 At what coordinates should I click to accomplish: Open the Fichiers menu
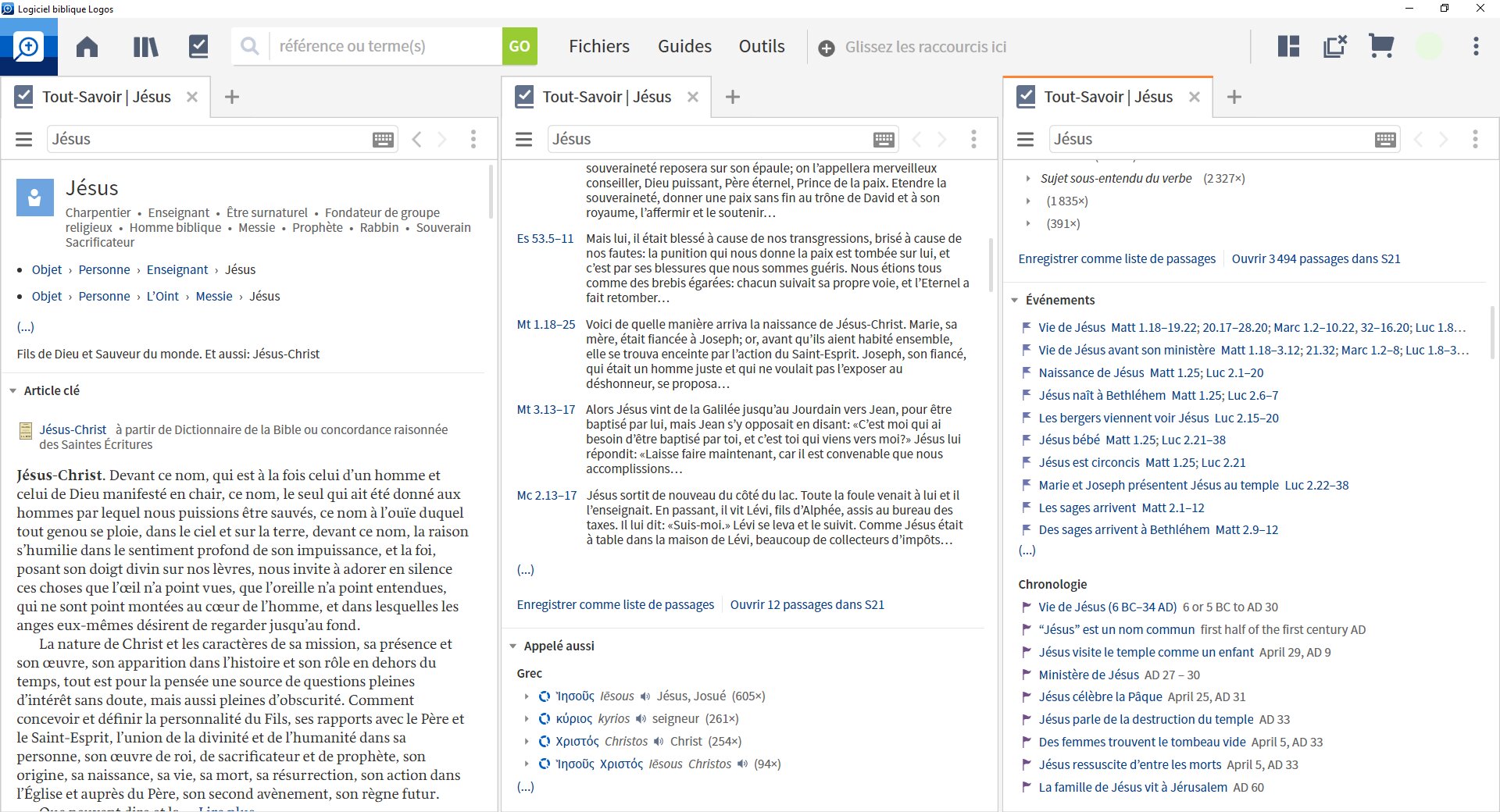[599, 46]
